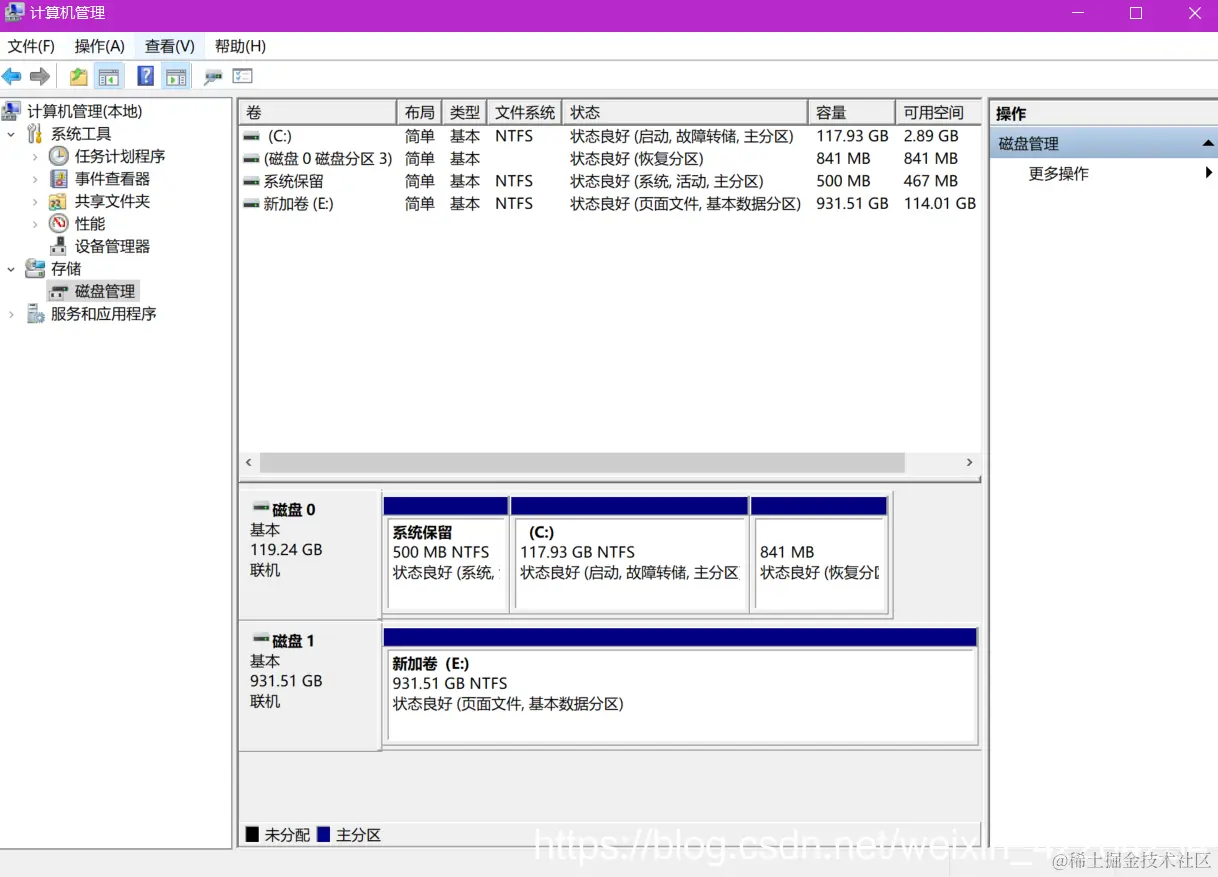Open the 查看(V) menu

(x=170, y=46)
